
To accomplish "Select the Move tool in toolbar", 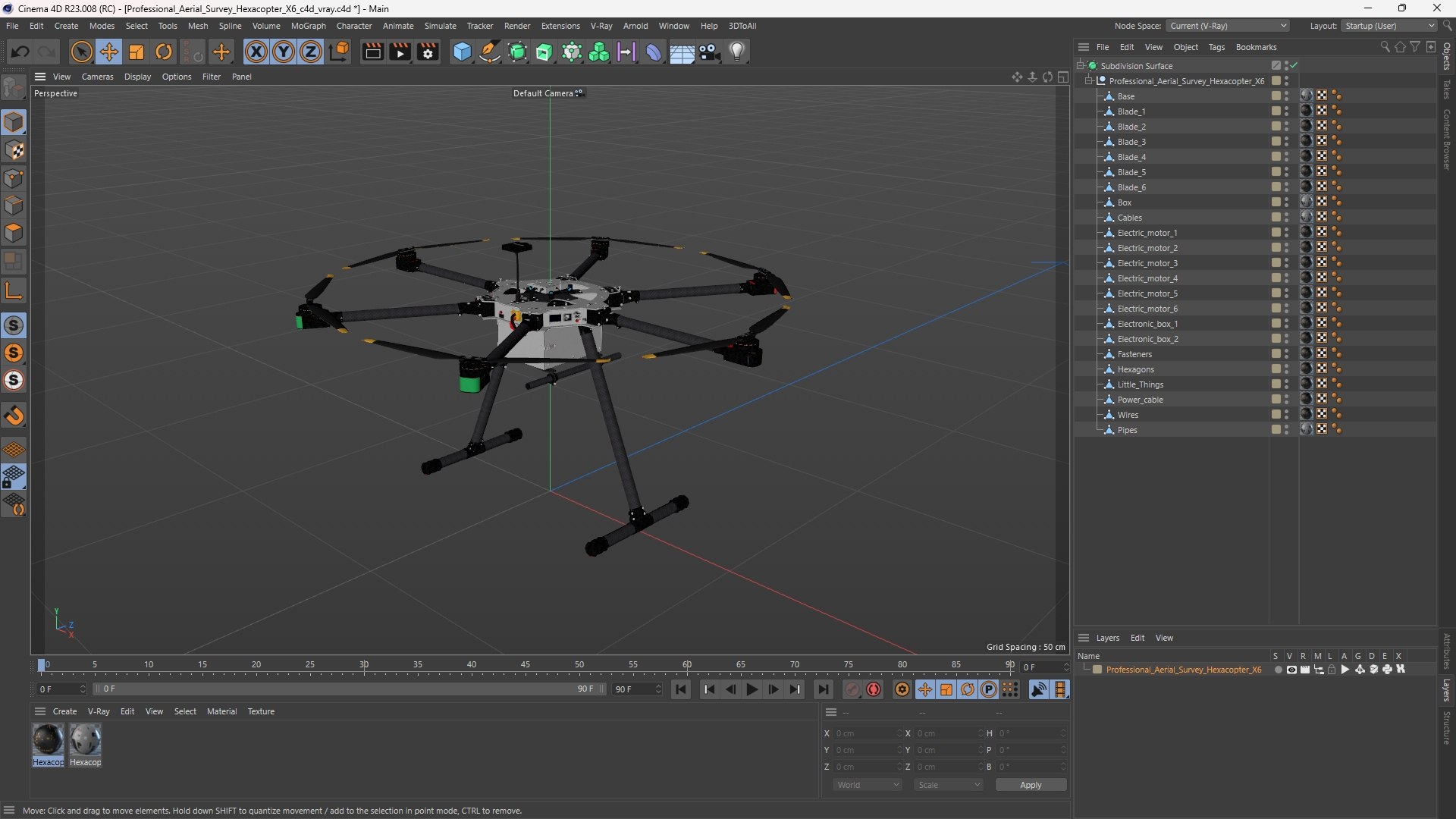I will (109, 52).
